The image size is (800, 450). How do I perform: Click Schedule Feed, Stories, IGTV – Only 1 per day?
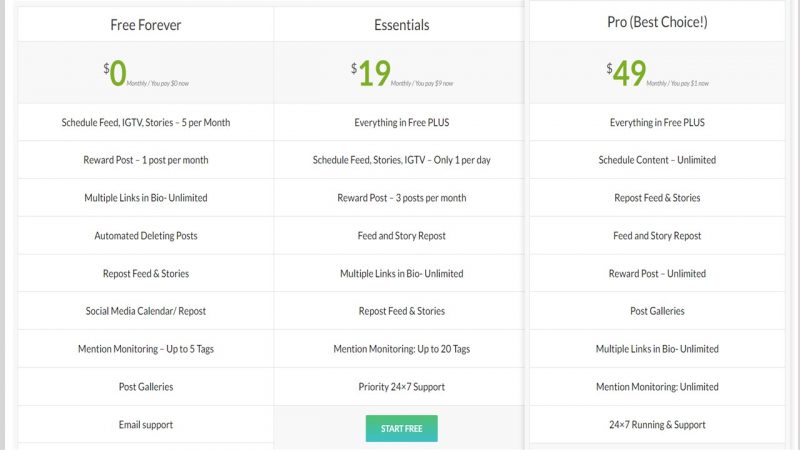tap(402, 160)
